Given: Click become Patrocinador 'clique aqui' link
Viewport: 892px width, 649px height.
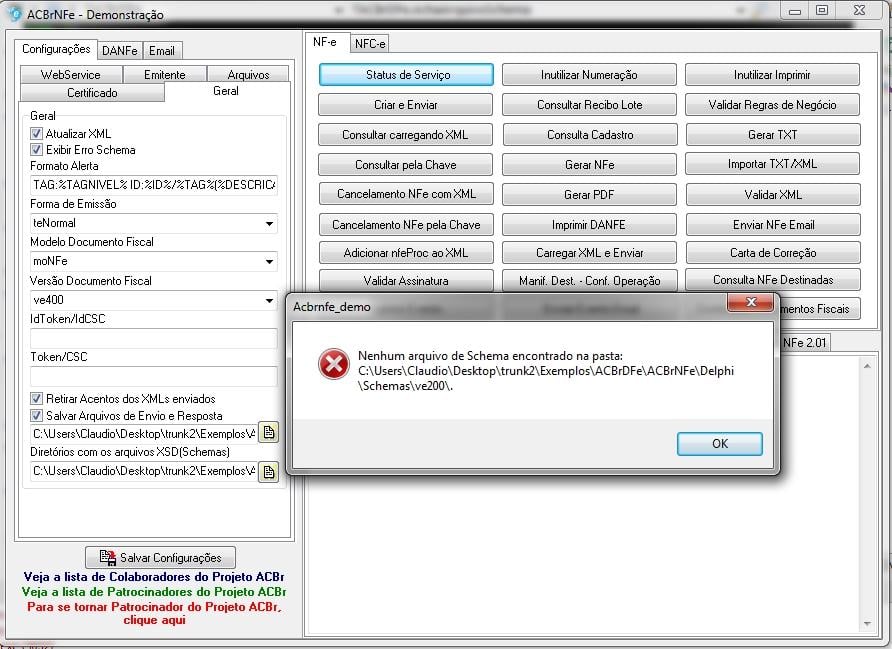Looking at the screenshot, I should tap(154, 613).
